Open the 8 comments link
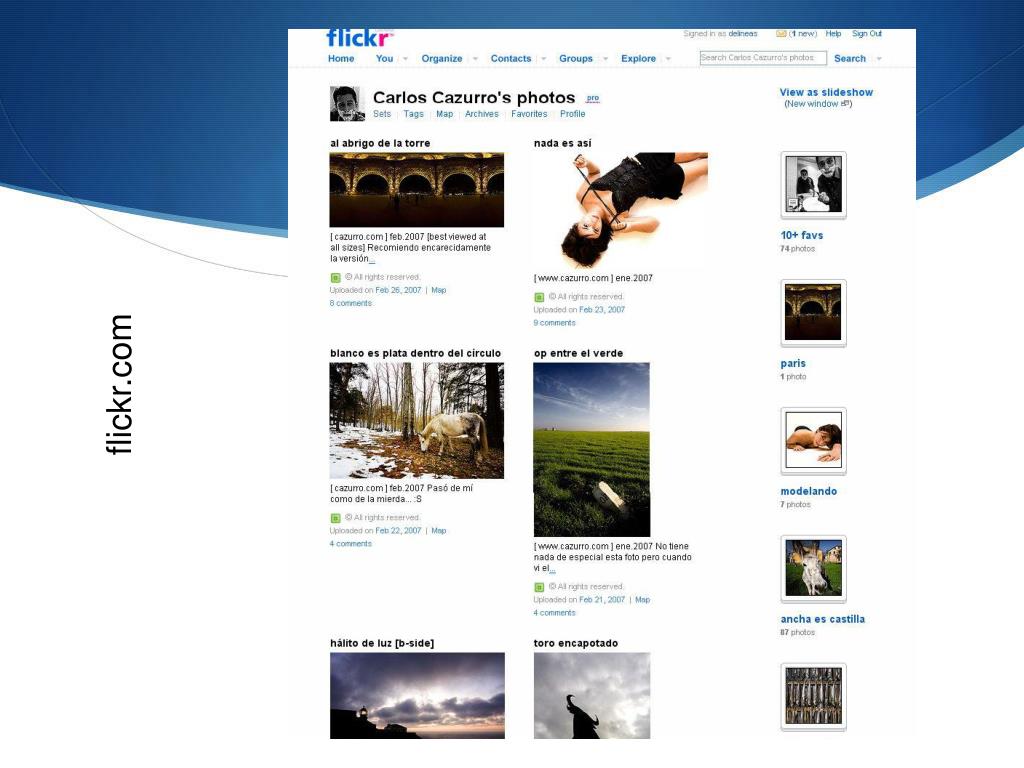The height and width of the screenshot is (768, 1024). [351, 303]
